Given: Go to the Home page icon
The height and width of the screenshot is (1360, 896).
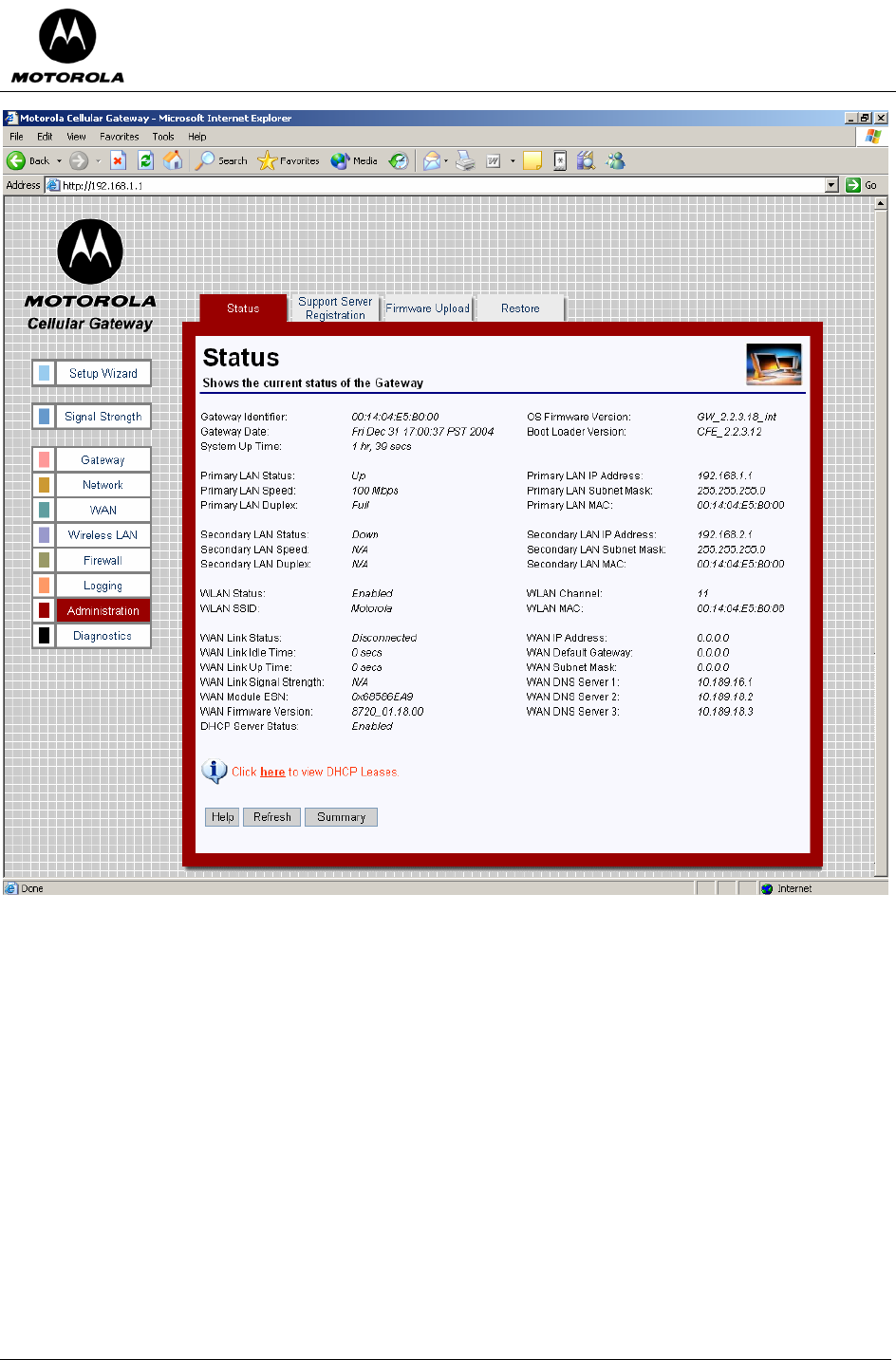Looking at the screenshot, I should tap(173, 161).
